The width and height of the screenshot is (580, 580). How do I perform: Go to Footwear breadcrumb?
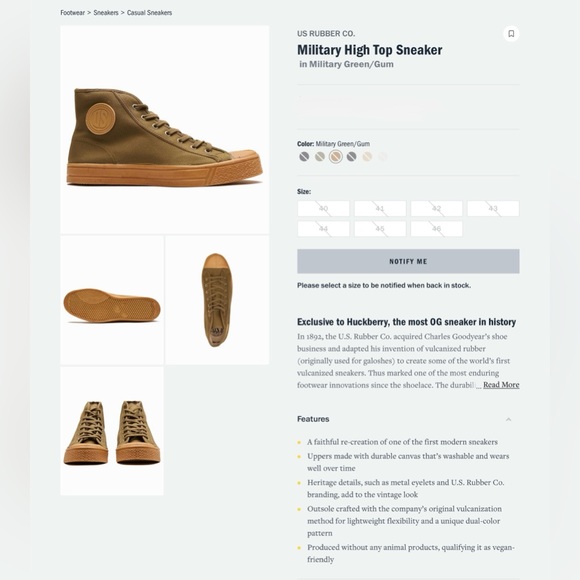(x=72, y=13)
